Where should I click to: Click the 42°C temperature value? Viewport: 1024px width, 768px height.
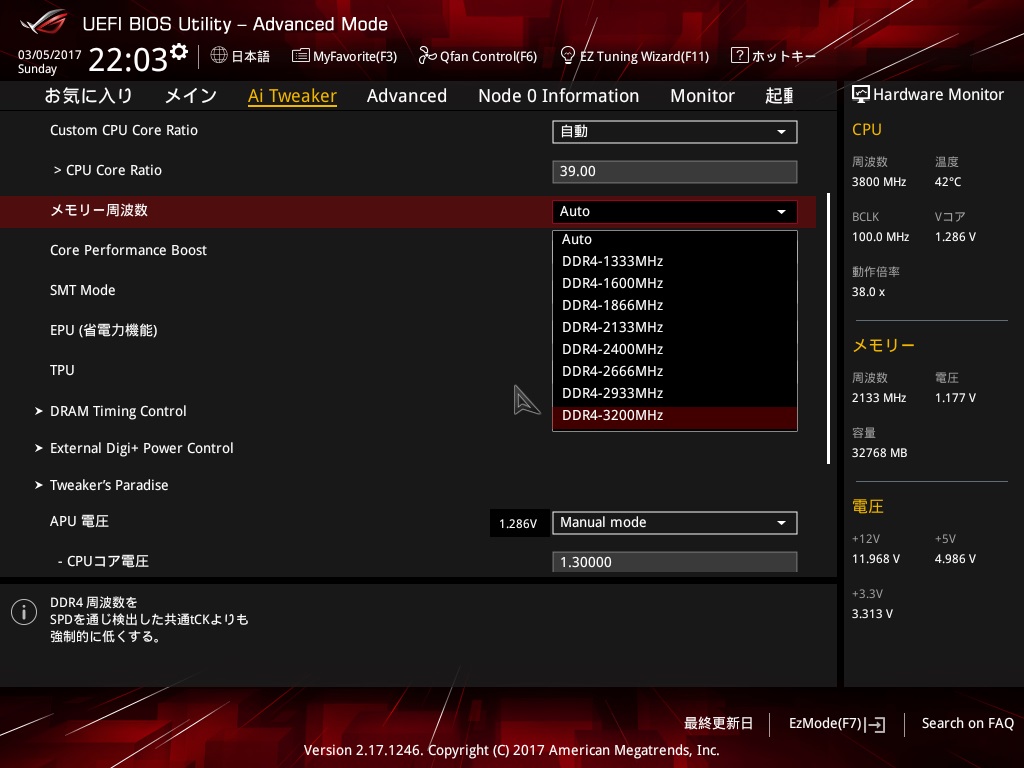tap(948, 182)
